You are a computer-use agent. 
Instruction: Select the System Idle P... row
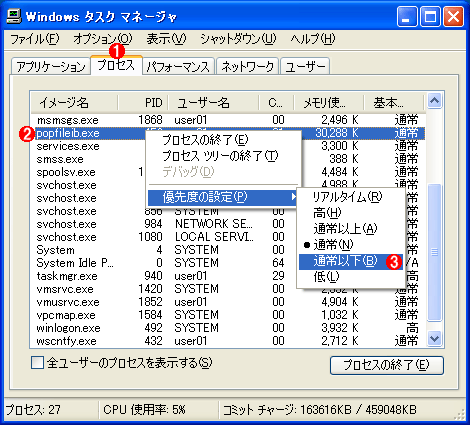point(228,263)
